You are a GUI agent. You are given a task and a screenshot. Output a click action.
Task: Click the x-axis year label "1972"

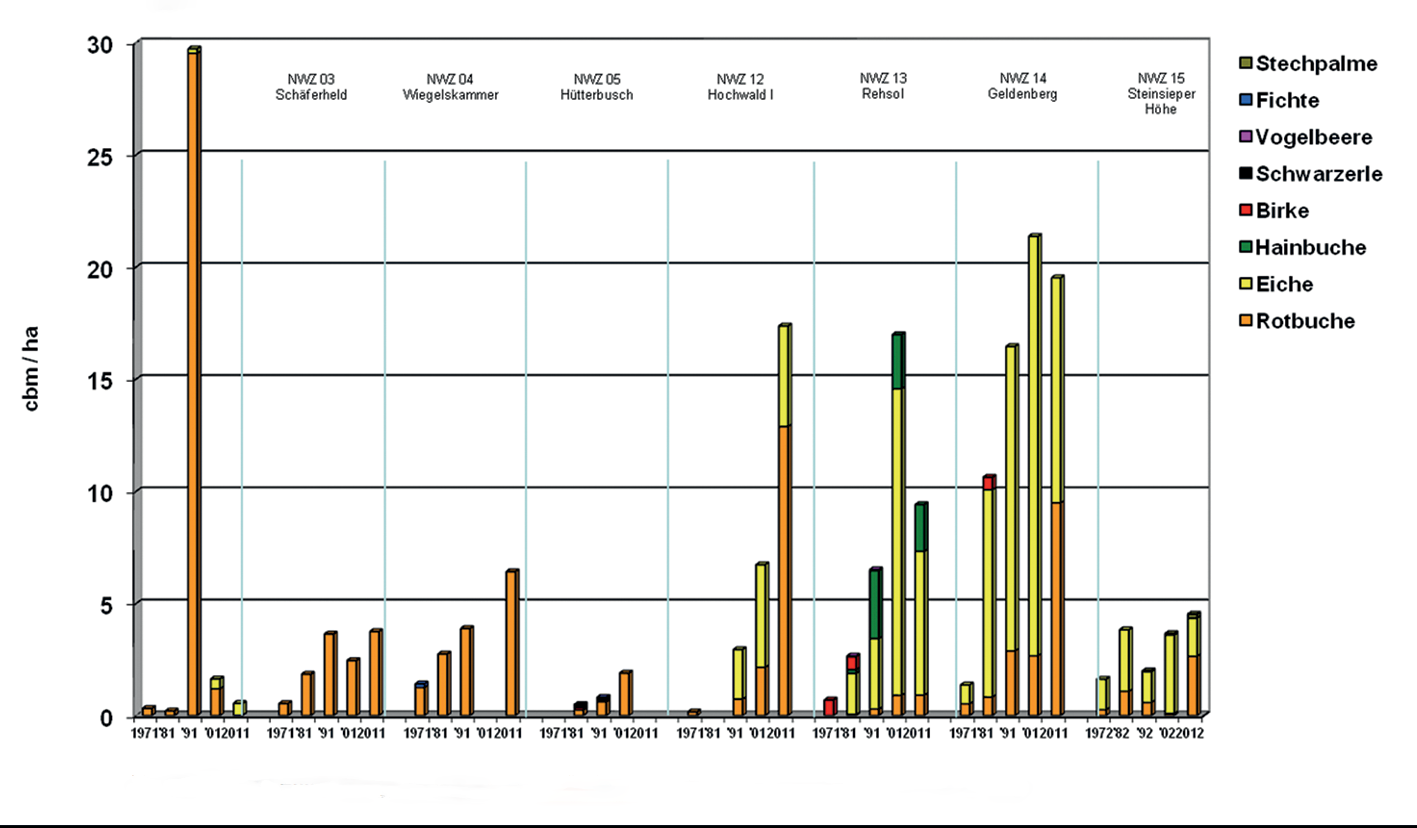pyautogui.click(x=1099, y=734)
